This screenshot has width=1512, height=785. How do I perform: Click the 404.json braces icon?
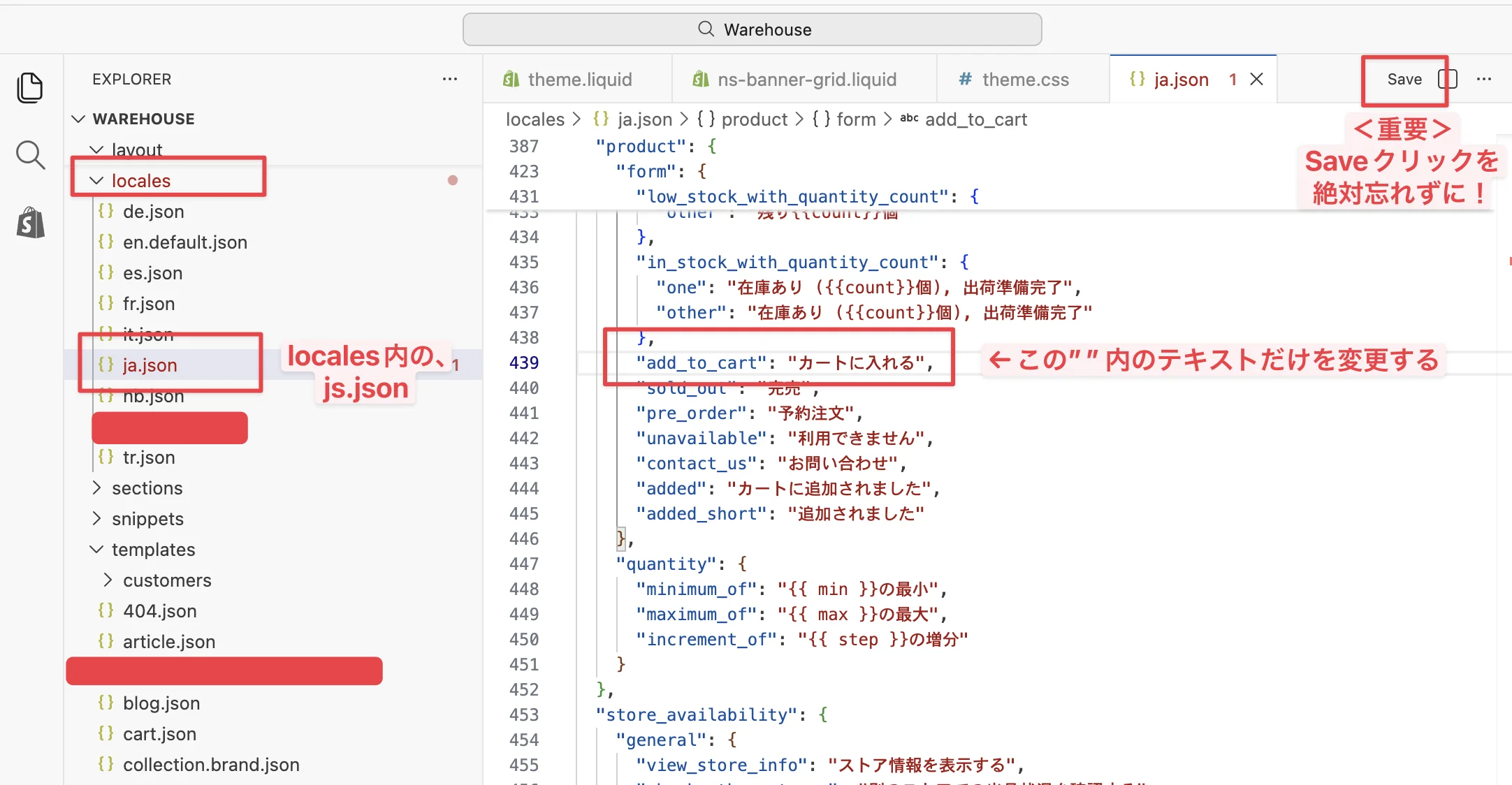point(106,610)
